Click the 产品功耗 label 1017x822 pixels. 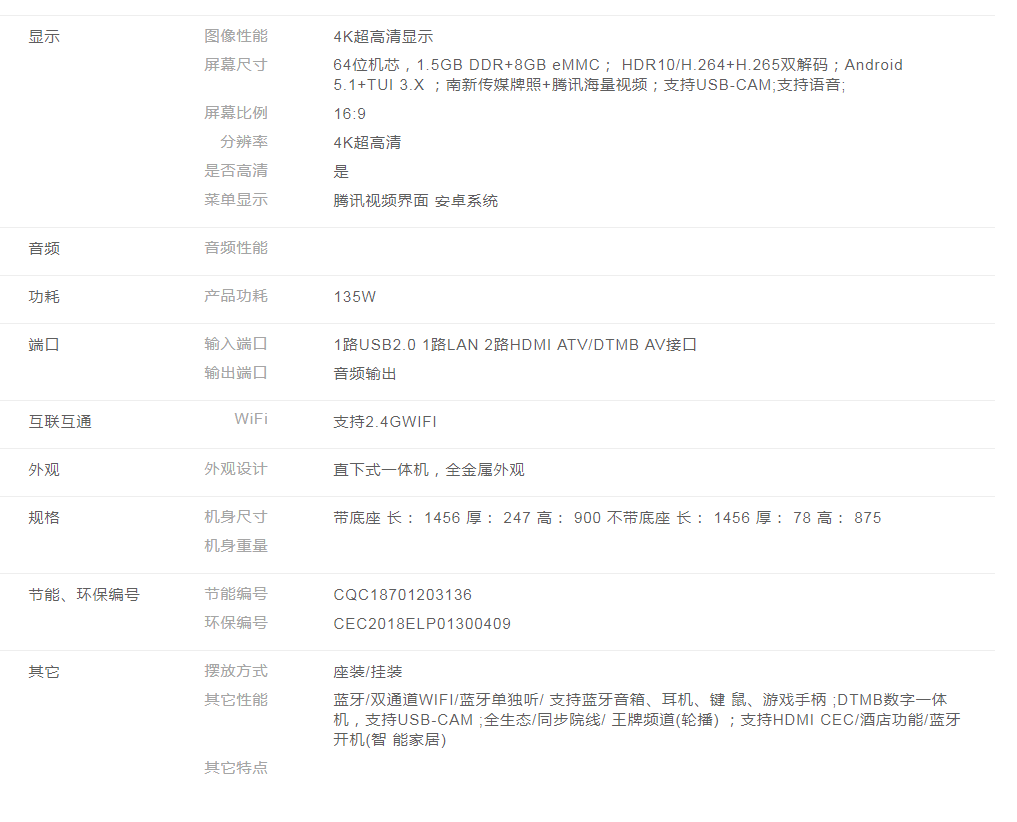point(236,296)
